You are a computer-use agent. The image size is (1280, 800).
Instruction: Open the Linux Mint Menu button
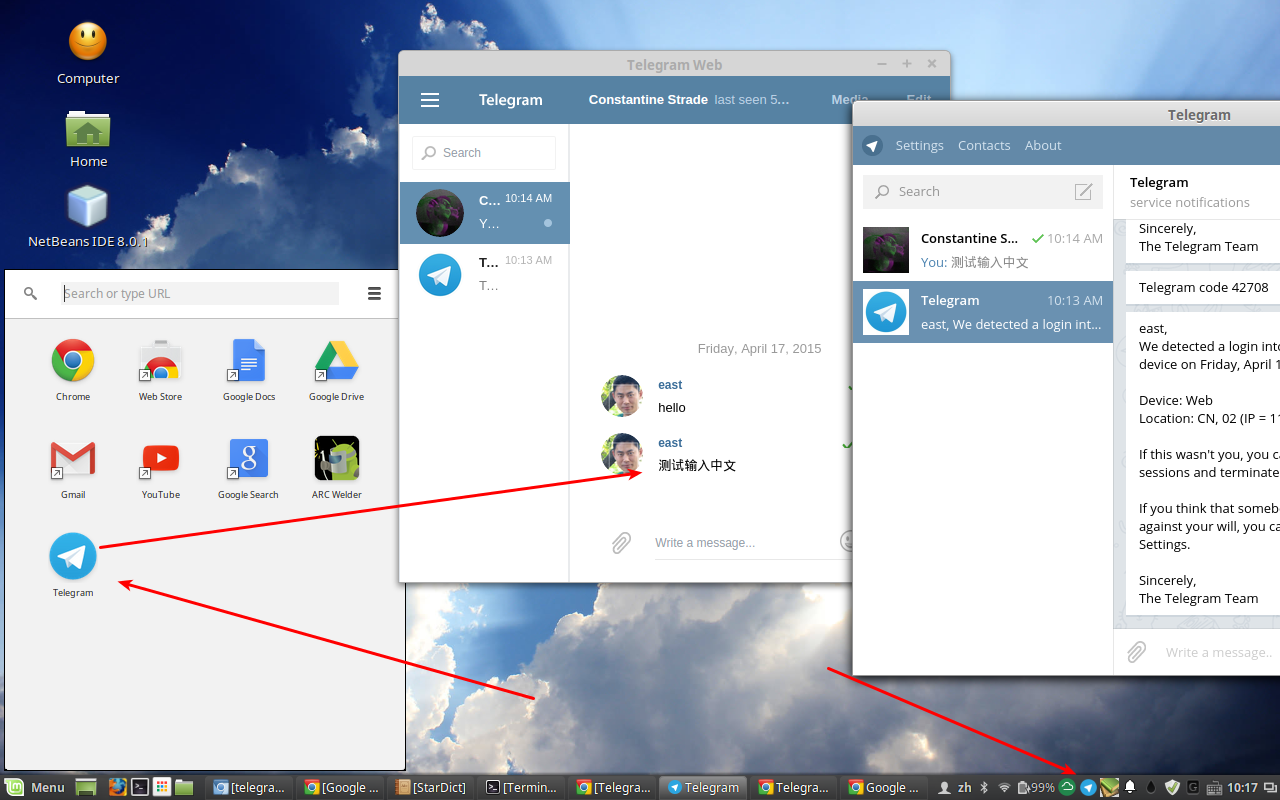pos(36,787)
